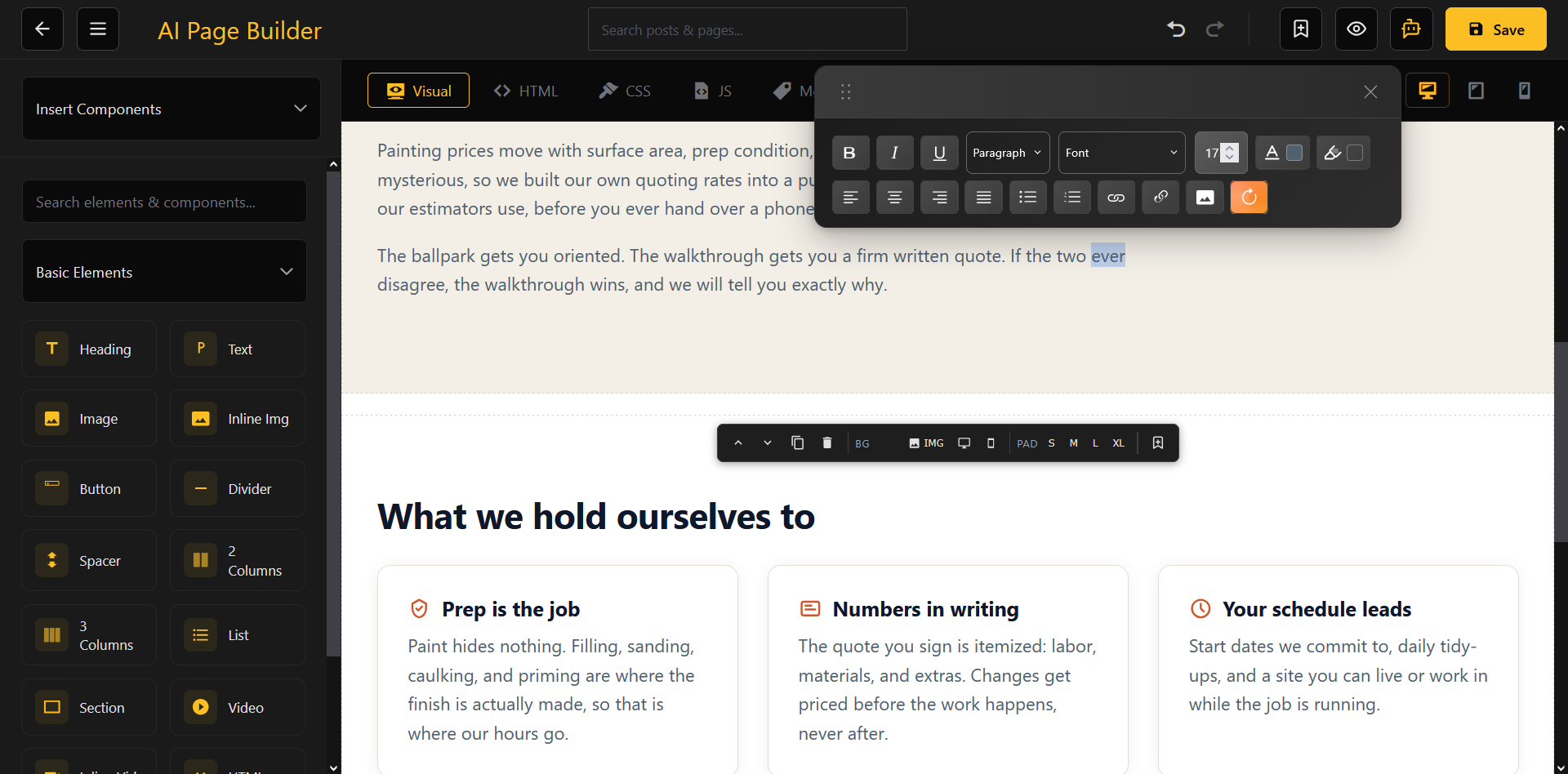Image resolution: width=1568 pixels, height=774 pixels.
Task: Switch to the CSS tab
Action: [x=625, y=91]
